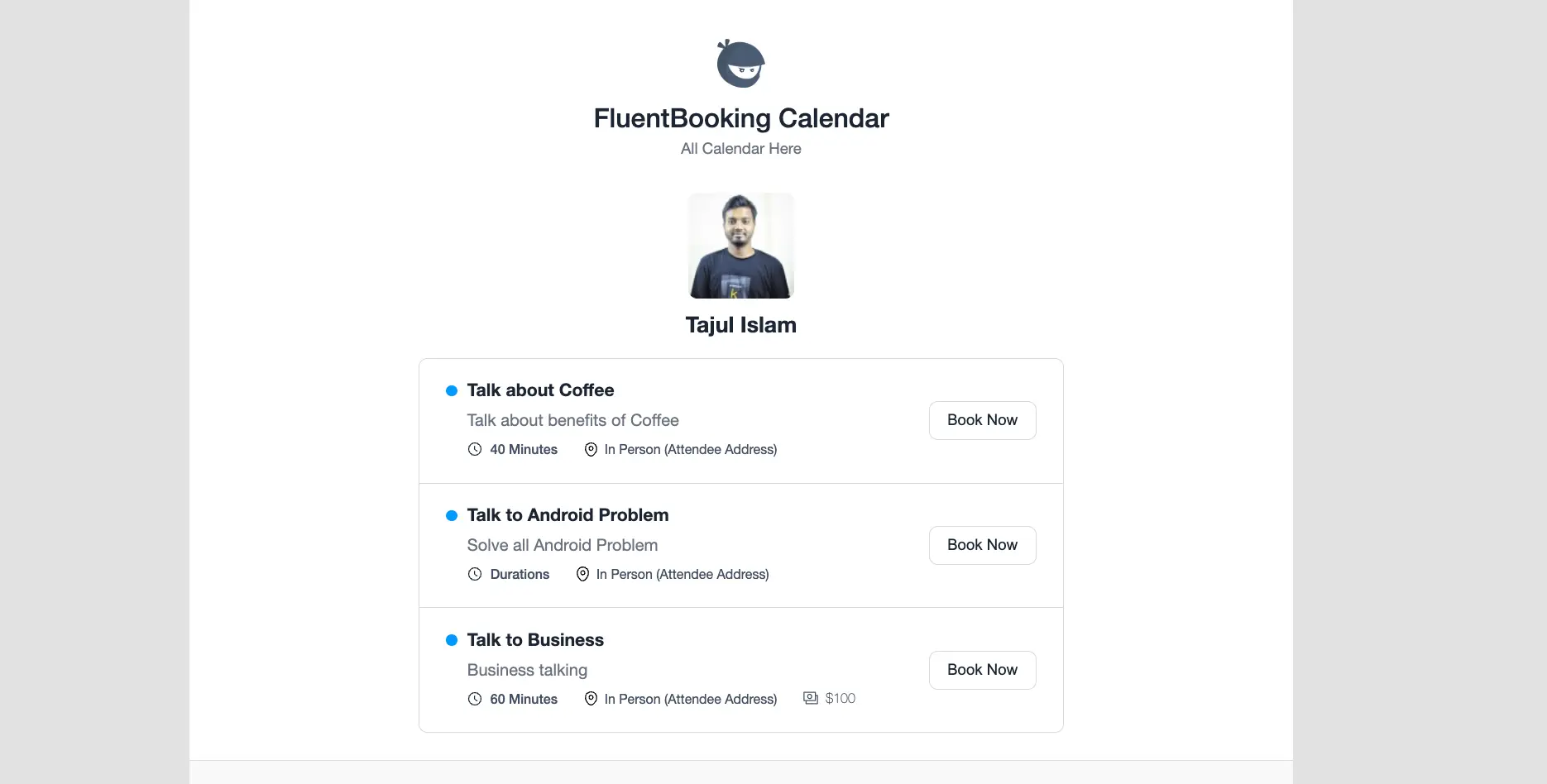Image resolution: width=1547 pixels, height=784 pixels.
Task: Click blue dot beside Talk to Android Problem
Action: pos(452,516)
